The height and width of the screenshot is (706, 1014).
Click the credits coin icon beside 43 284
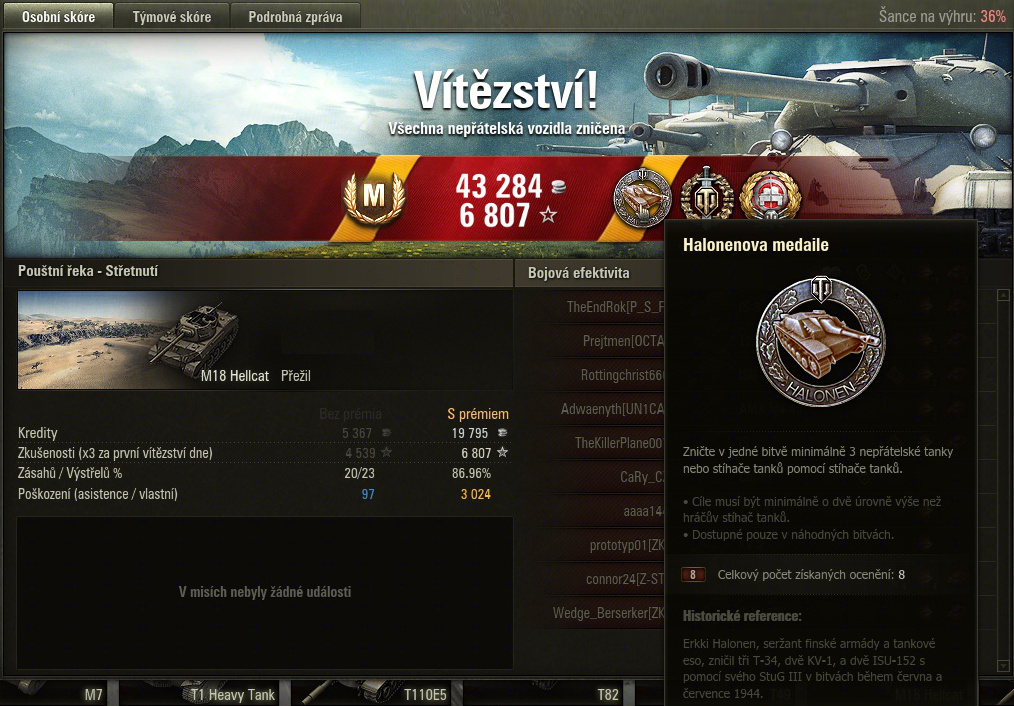559,187
